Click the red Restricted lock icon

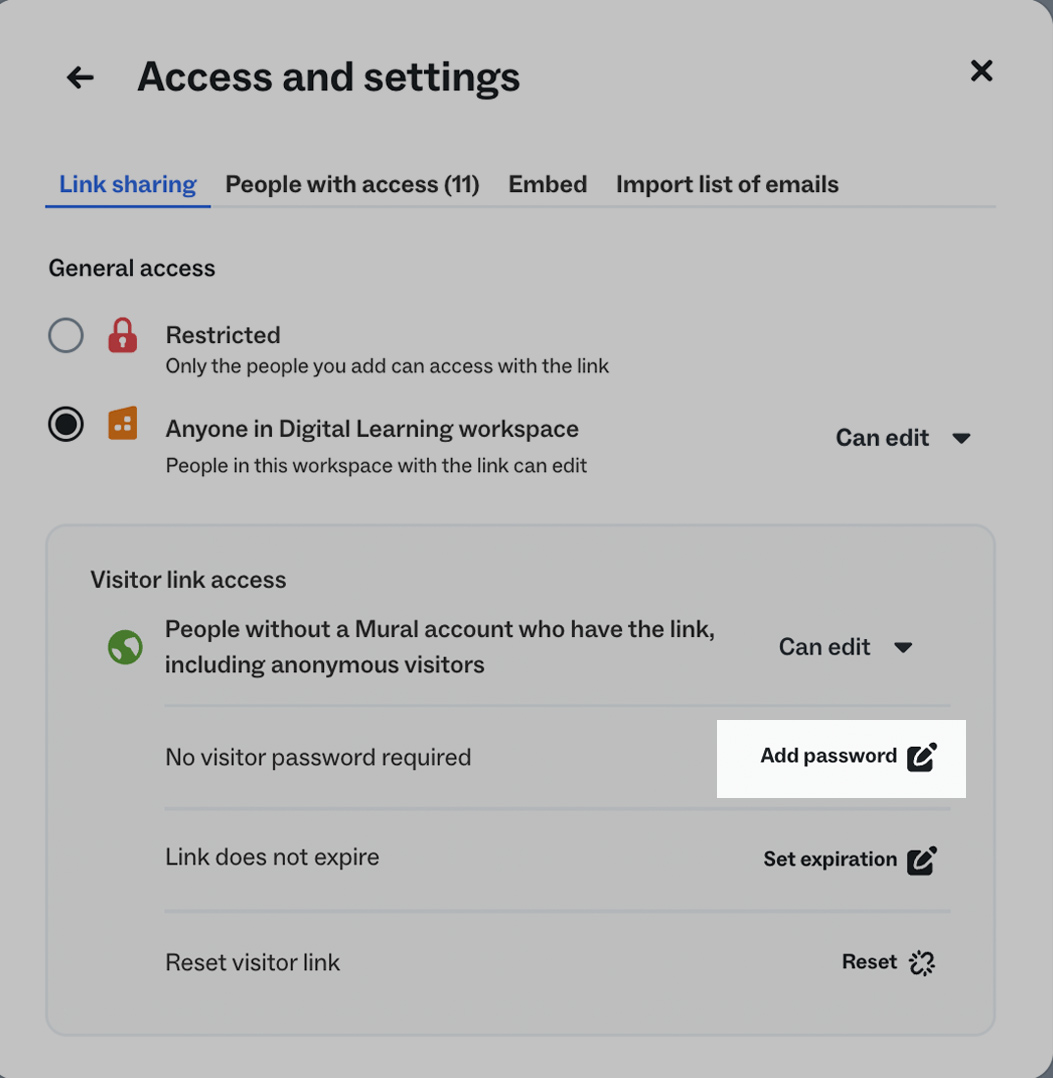[x=122, y=335]
